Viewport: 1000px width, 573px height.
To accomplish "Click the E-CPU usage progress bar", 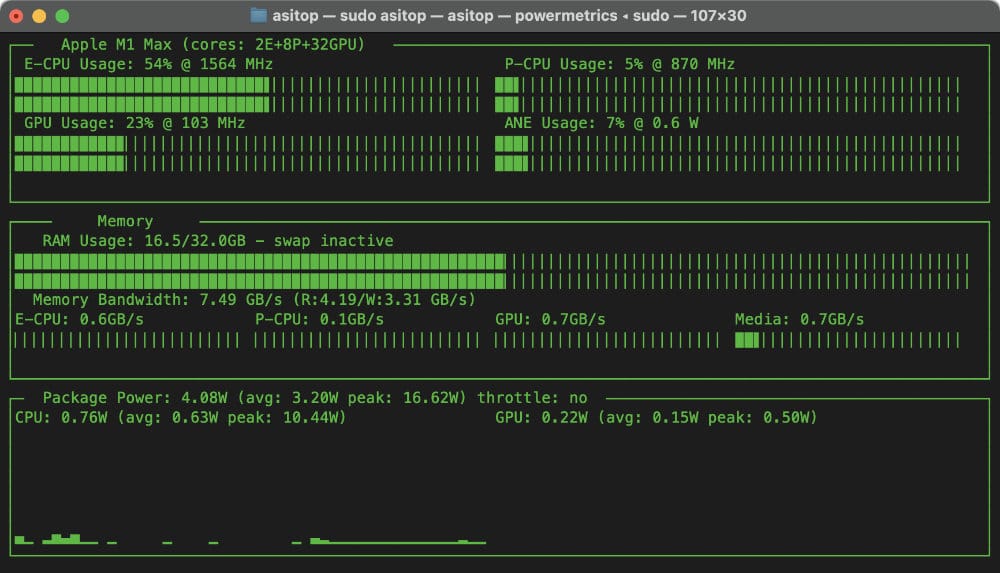I will tap(246, 94).
